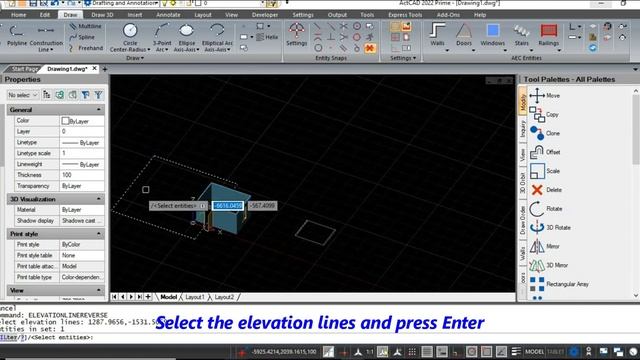Click the 3D Mirror tool in palette
Image resolution: width=640 pixels, height=360 pixels.
coord(549,265)
